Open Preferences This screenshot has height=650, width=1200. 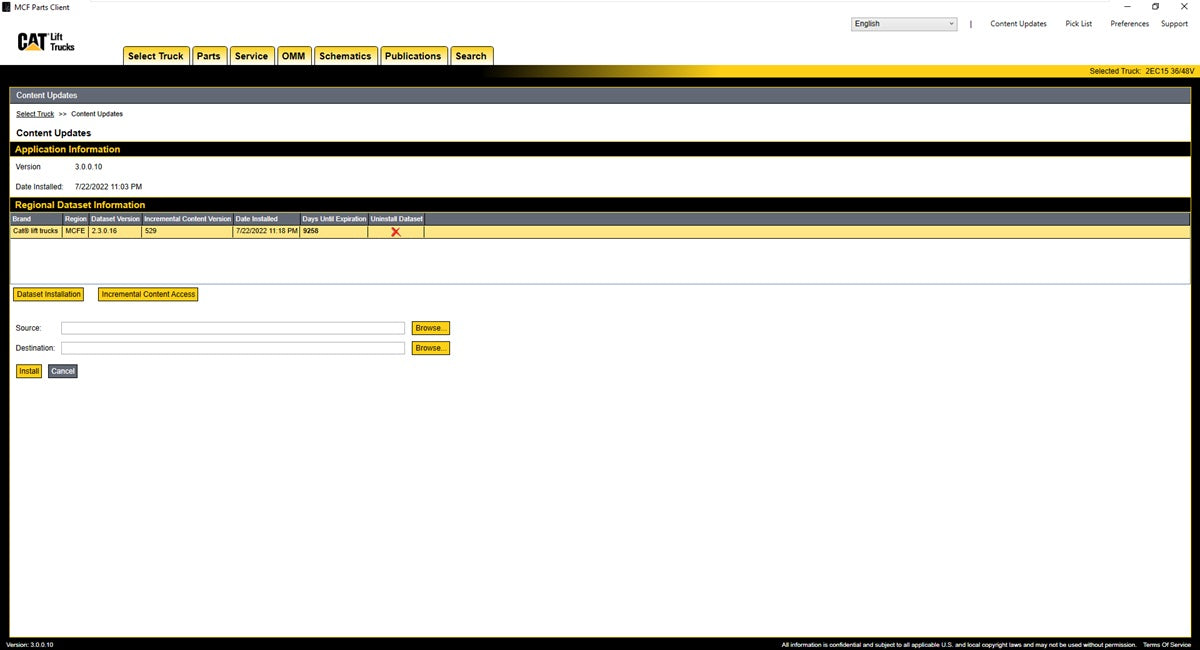pyautogui.click(x=1130, y=24)
